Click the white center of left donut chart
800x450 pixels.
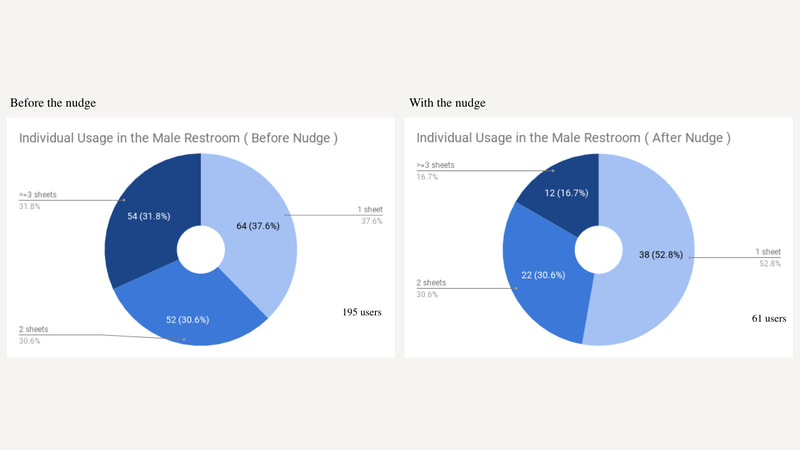(201, 249)
